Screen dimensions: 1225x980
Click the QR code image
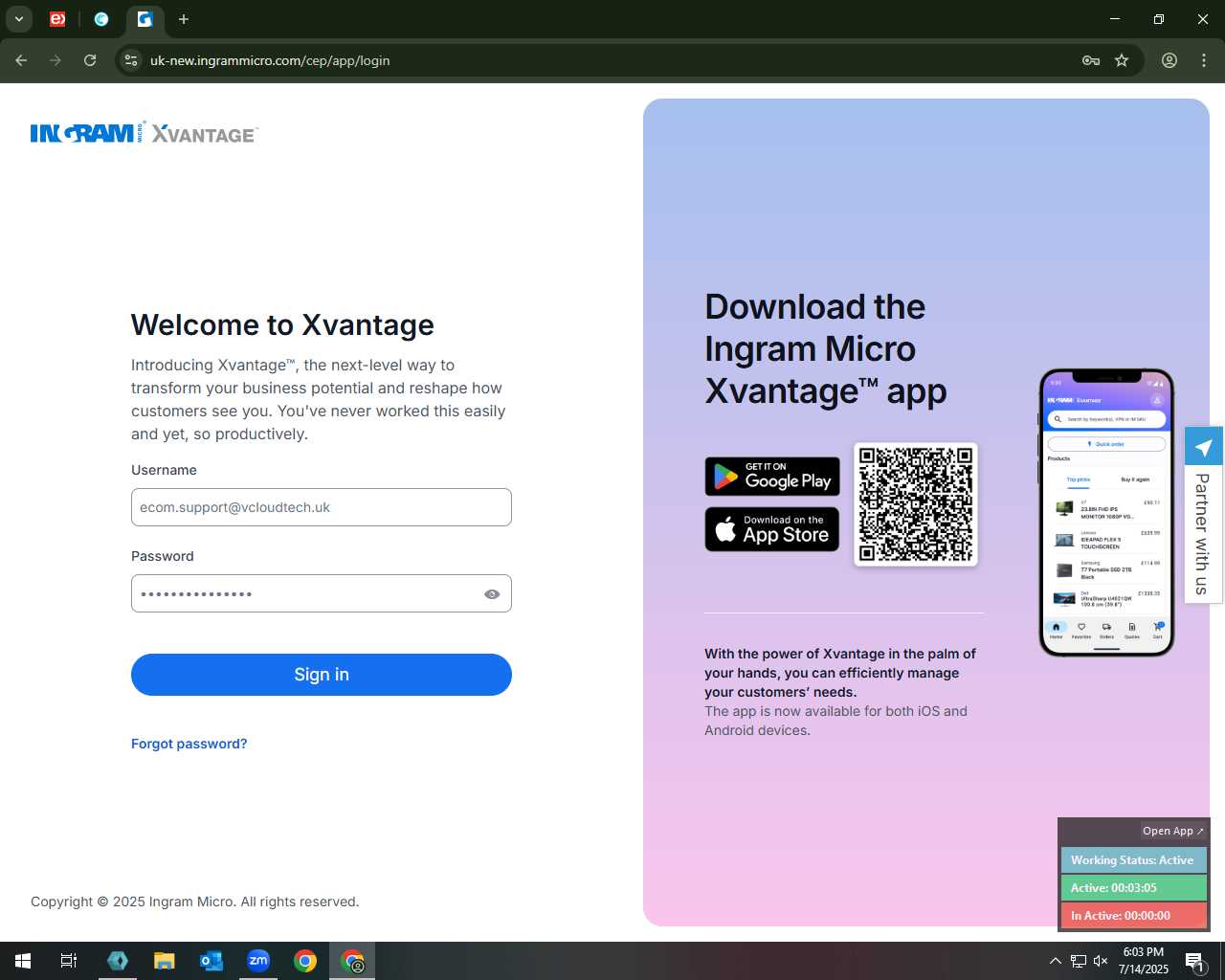coord(916,504)
